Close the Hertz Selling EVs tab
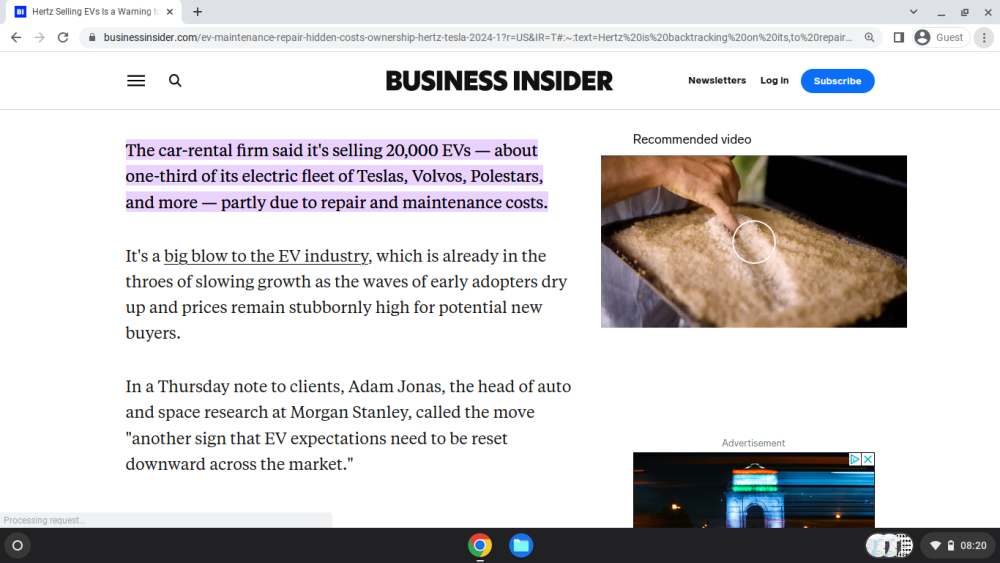This screenshot has height=563, width=1000. (x=170, y=11)
